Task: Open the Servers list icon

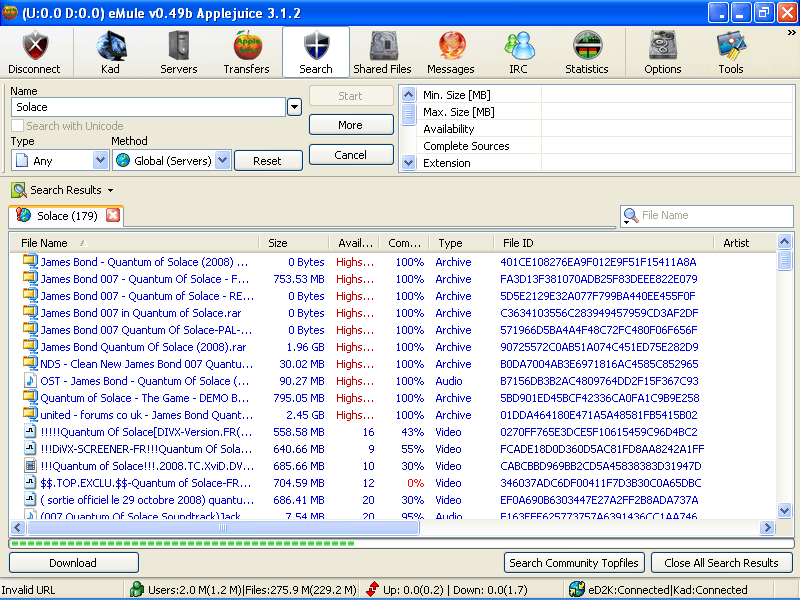Action: 179,46
